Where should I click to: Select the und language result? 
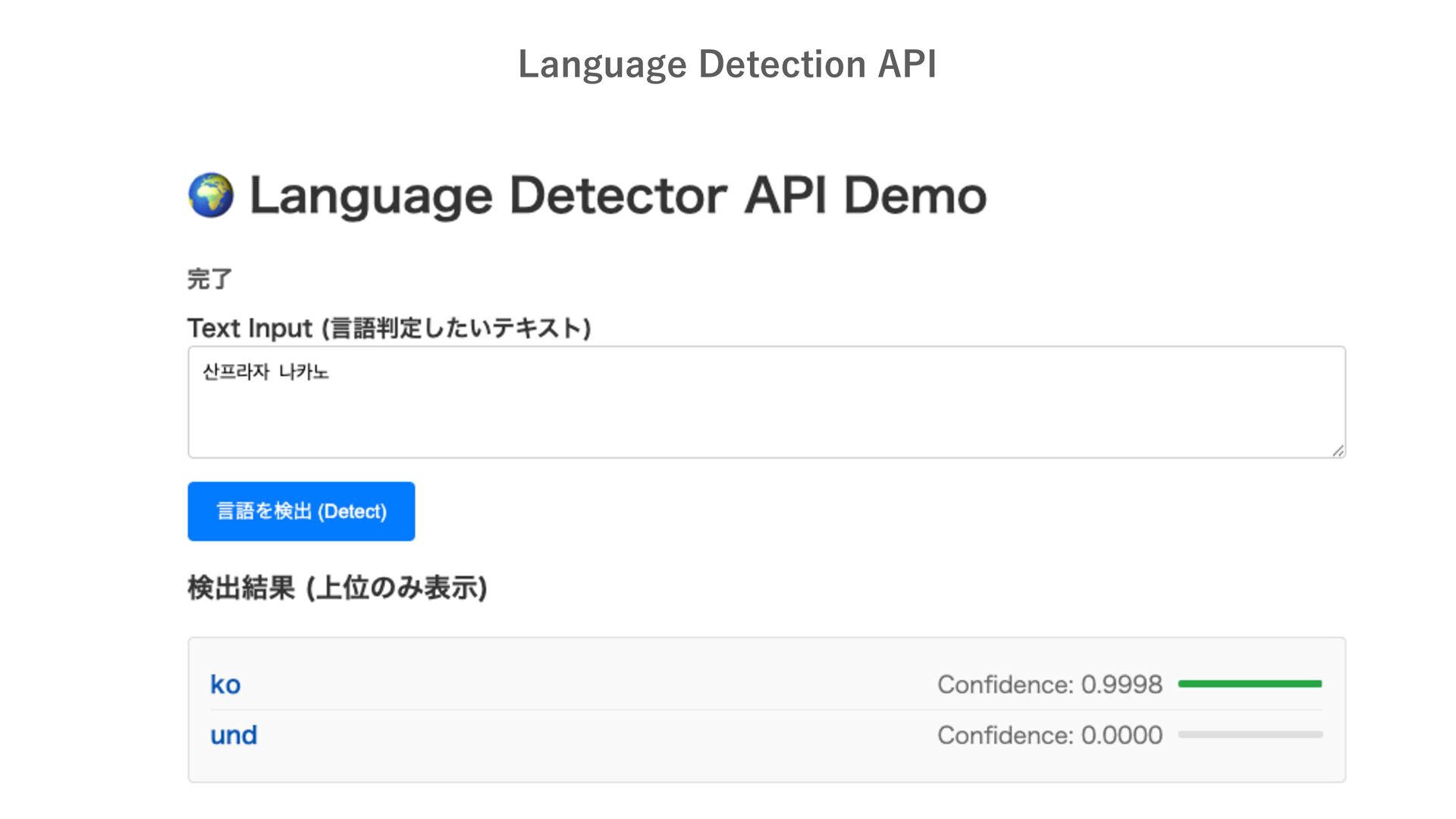click(234, 735)
